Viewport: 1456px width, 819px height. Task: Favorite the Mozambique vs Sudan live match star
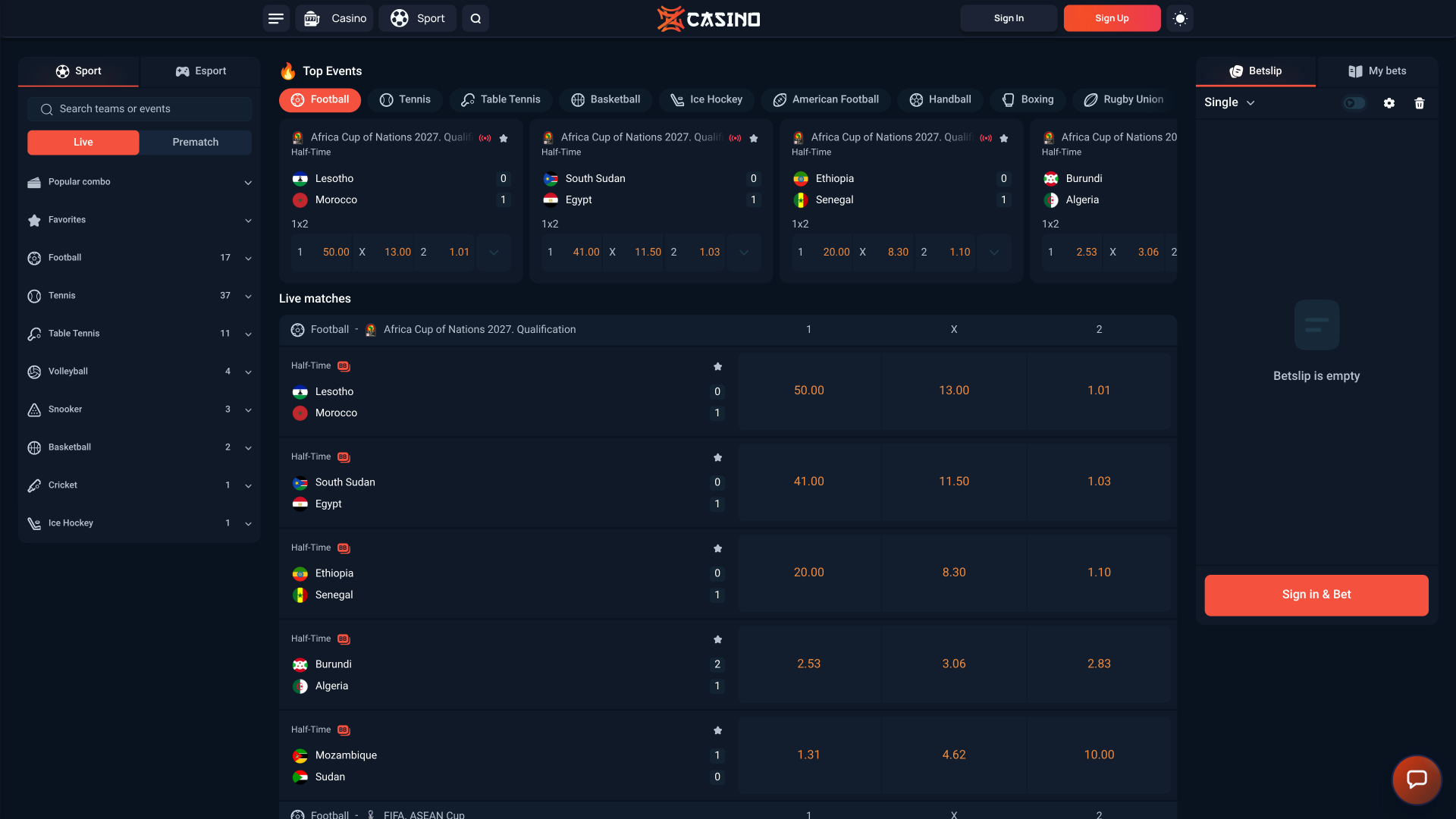pos(717,730)
